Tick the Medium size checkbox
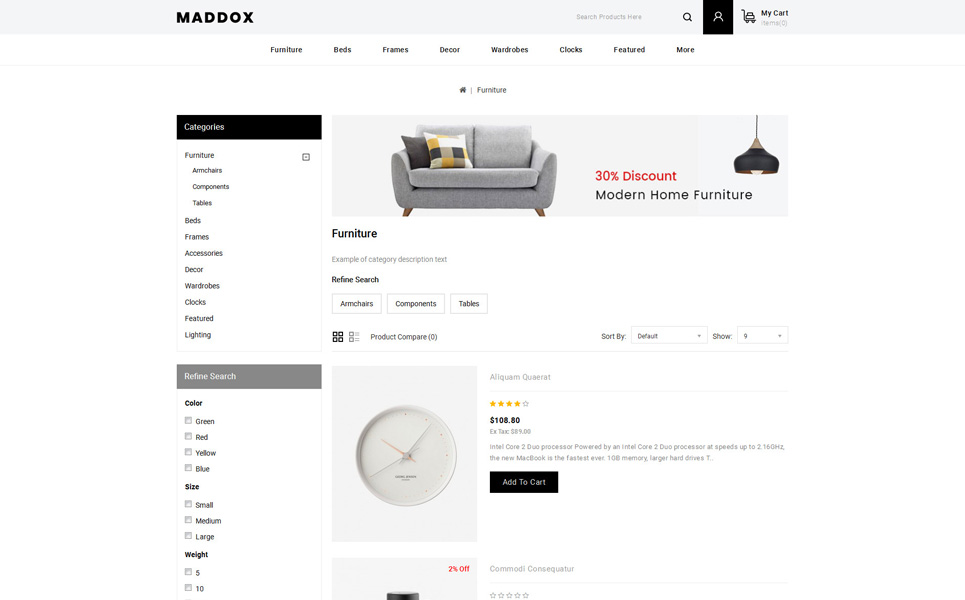Screen dimensions: 965x600 tap(188, 519)
